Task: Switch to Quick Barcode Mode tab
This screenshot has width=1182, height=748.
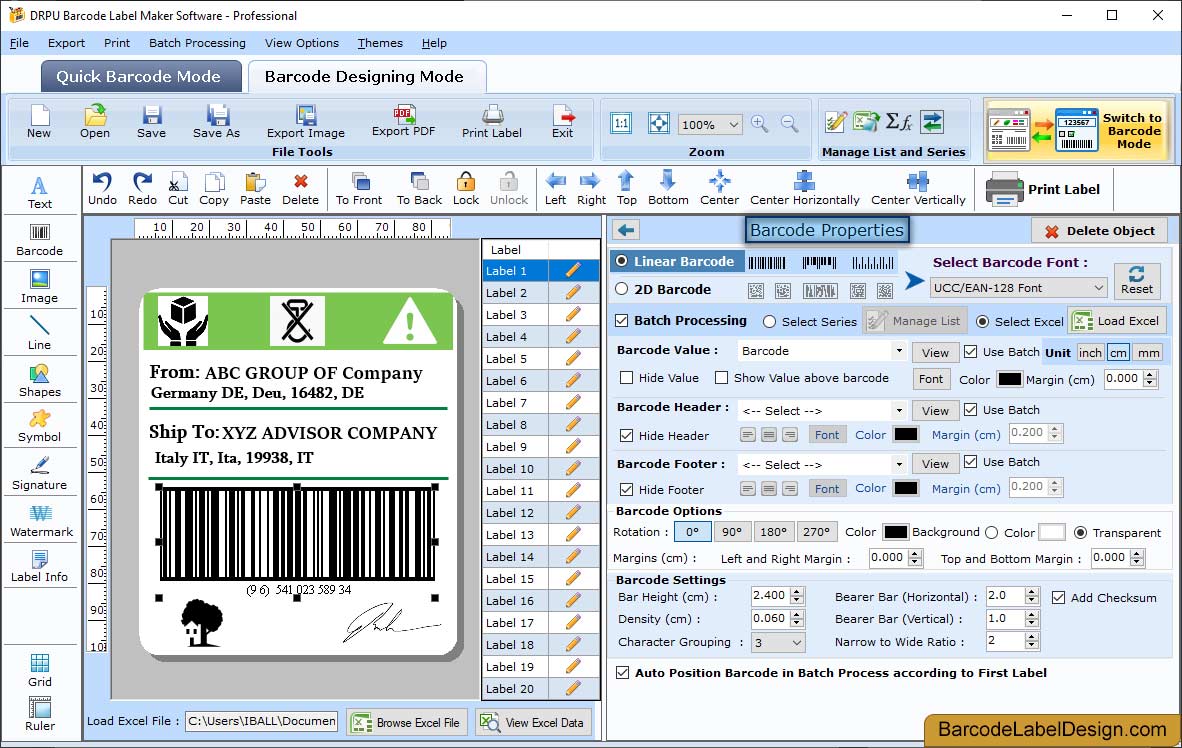Action: (x=141, y=76)
